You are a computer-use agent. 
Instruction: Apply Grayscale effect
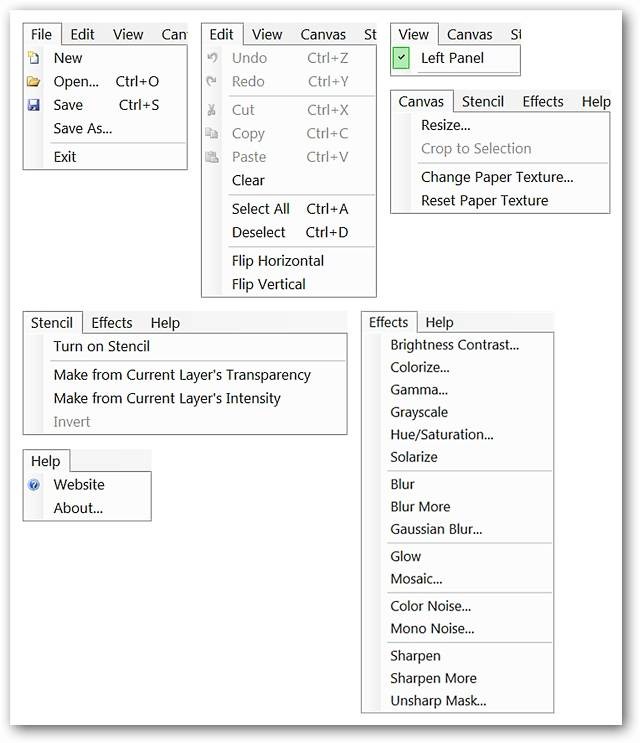tap(419, 412)
